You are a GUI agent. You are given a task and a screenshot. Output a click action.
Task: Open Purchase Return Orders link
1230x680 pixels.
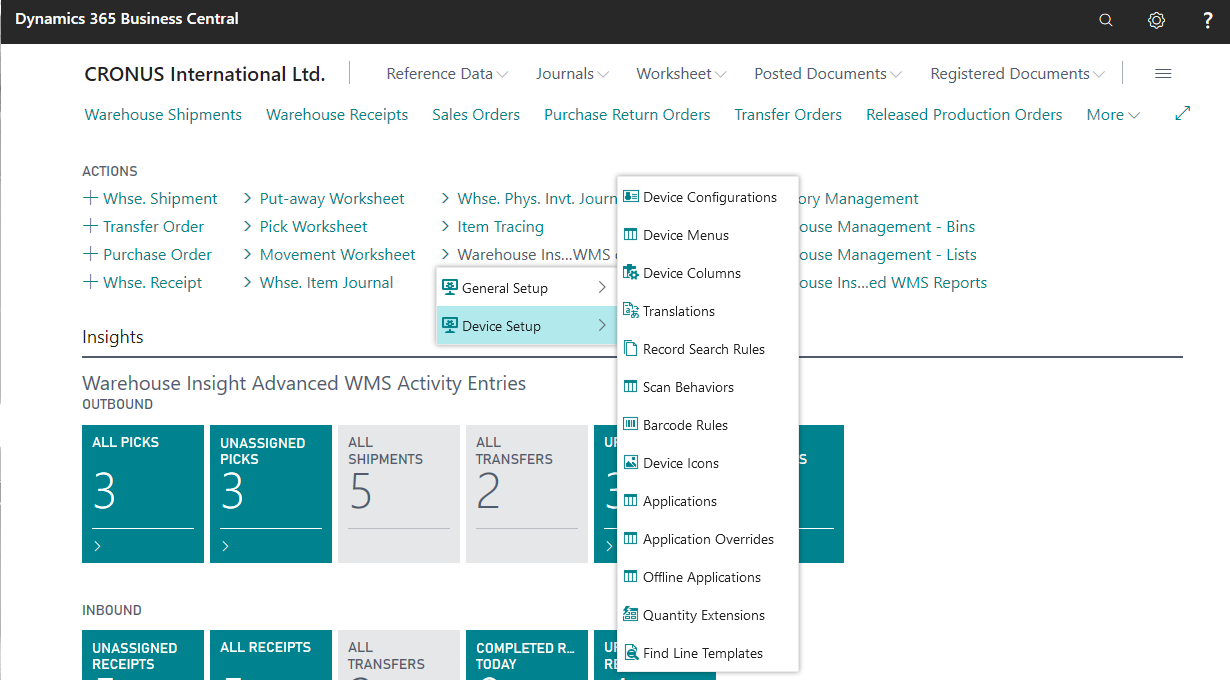(x=627, y=115)
